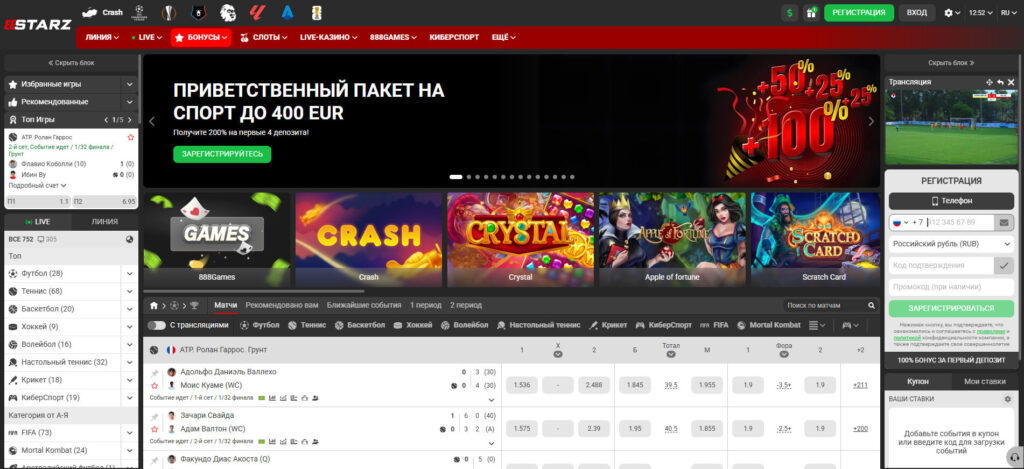1024x469 pixels.
Task: Switch to Мои ставки tab
Action: 985,381
